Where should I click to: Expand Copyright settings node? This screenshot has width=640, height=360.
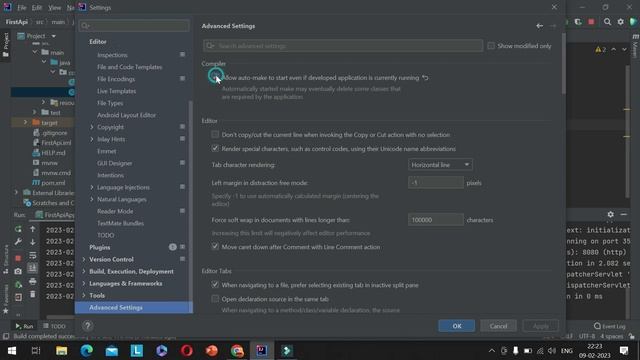(92, 127)
